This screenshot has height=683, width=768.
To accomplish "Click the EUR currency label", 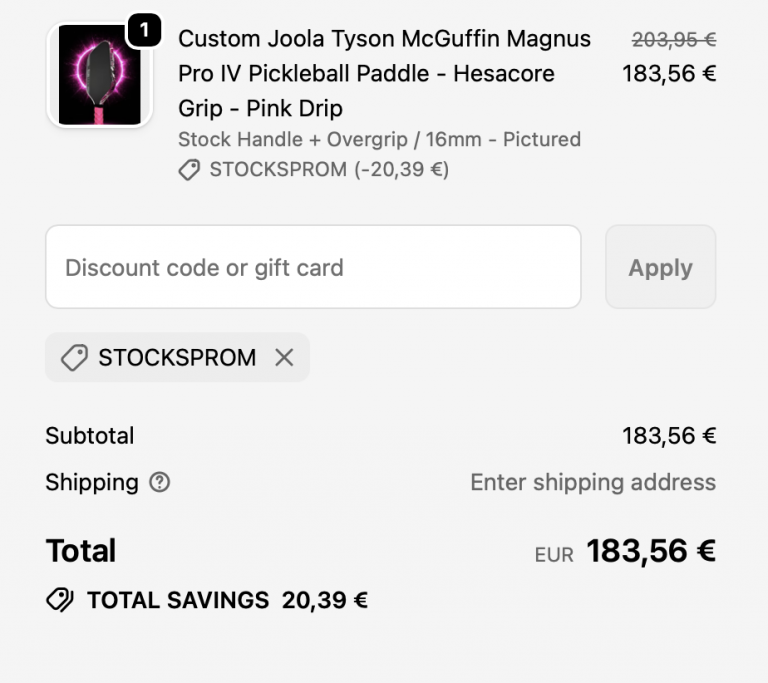I will [554, 555].
